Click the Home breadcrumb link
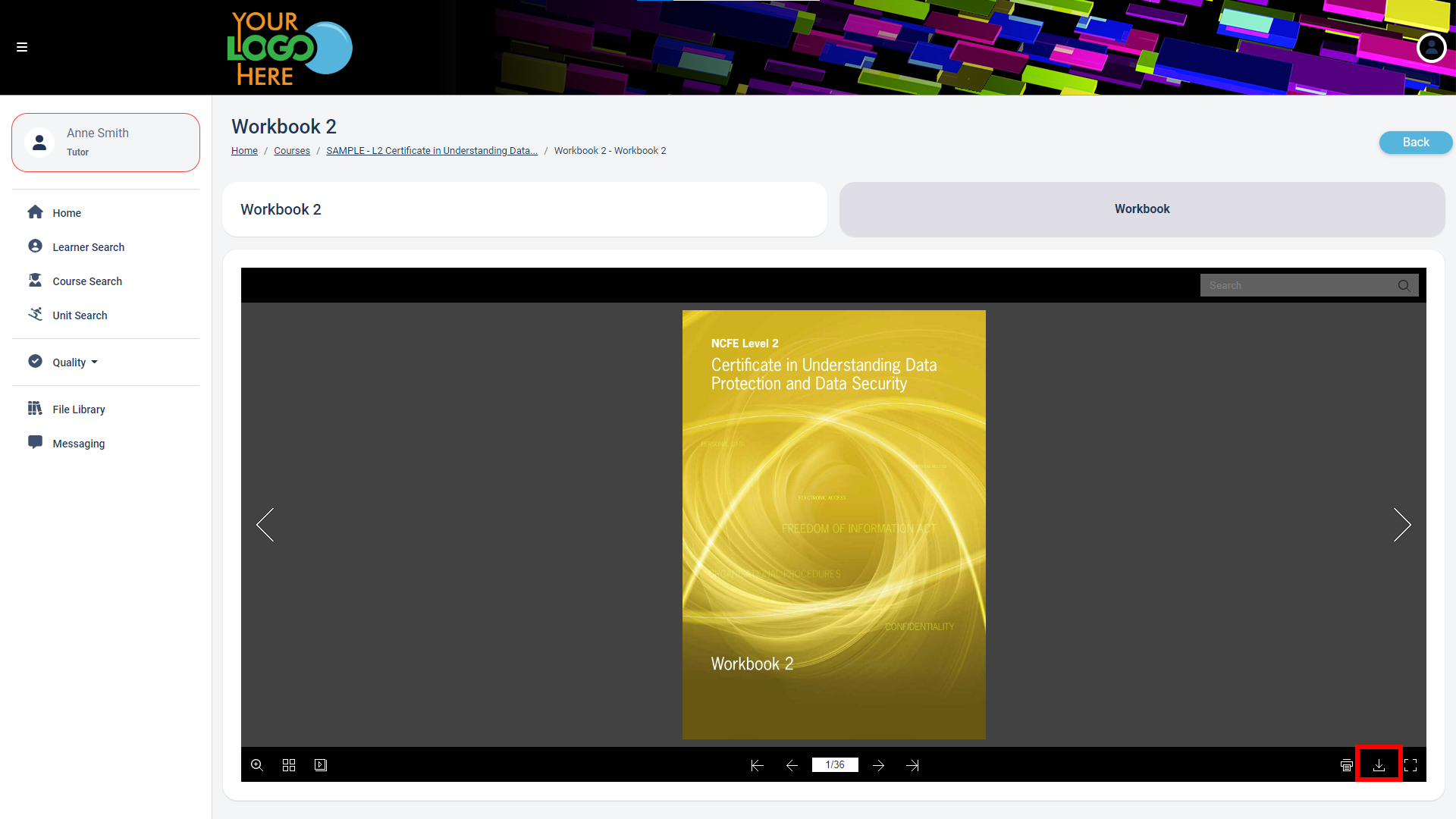Image resolution: width=1456 pixels, height=819 pixels. (244, 151)
